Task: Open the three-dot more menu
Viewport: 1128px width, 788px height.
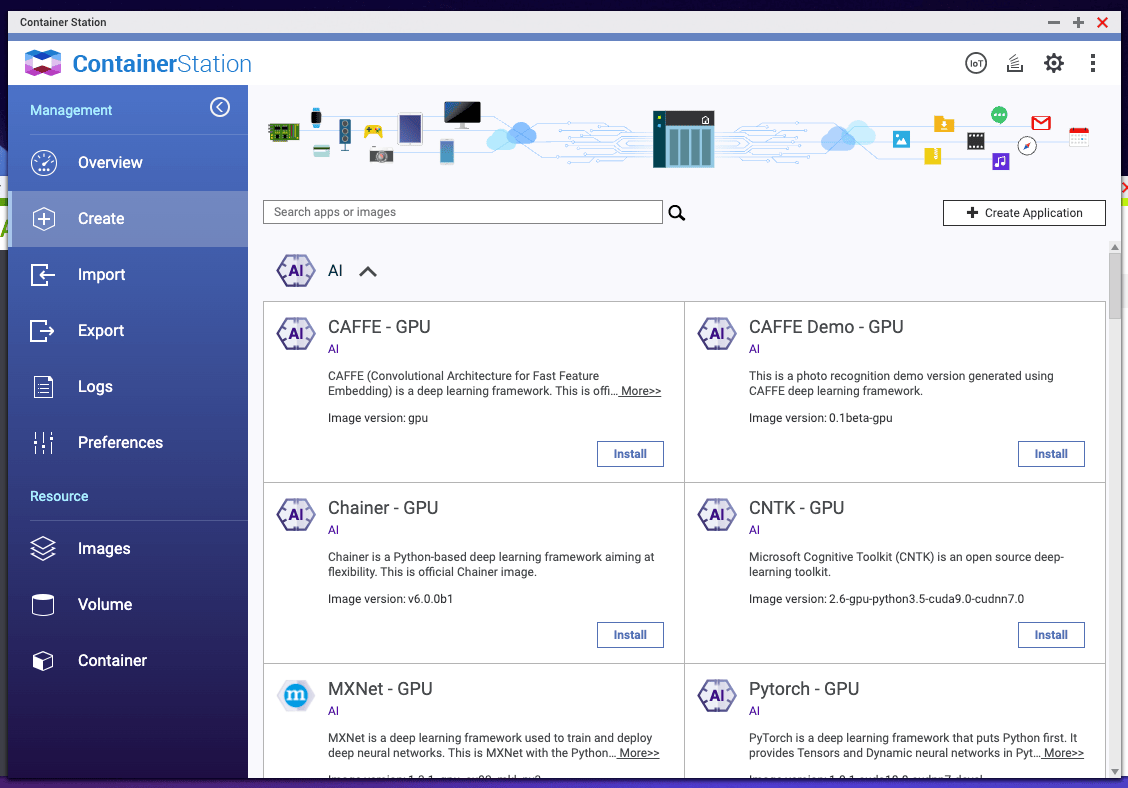Action: (x=1092, y=63)
